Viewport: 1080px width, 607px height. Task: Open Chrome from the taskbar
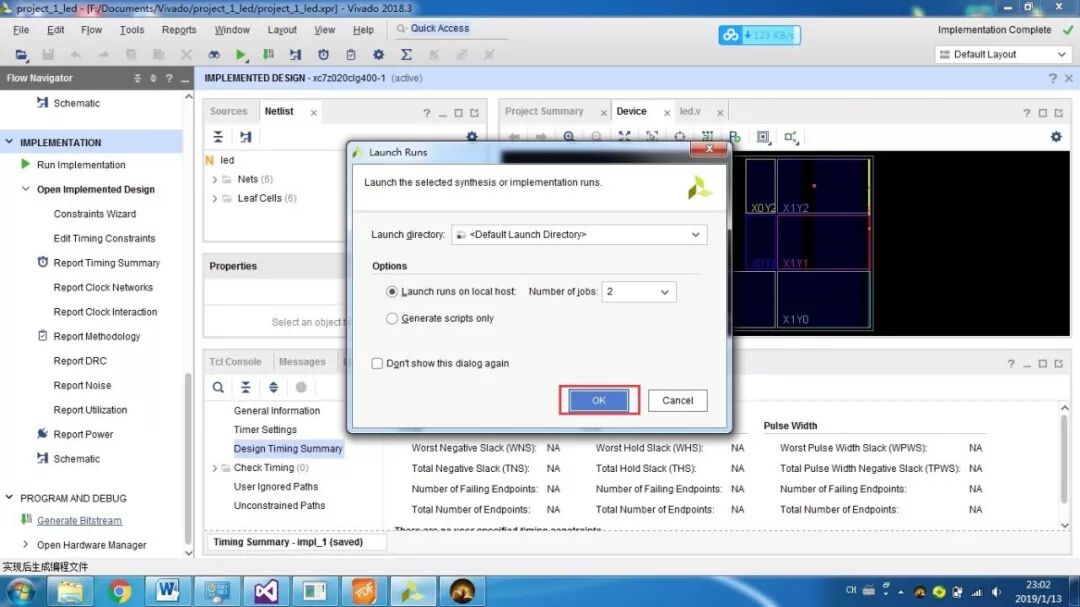pos(119,591)
